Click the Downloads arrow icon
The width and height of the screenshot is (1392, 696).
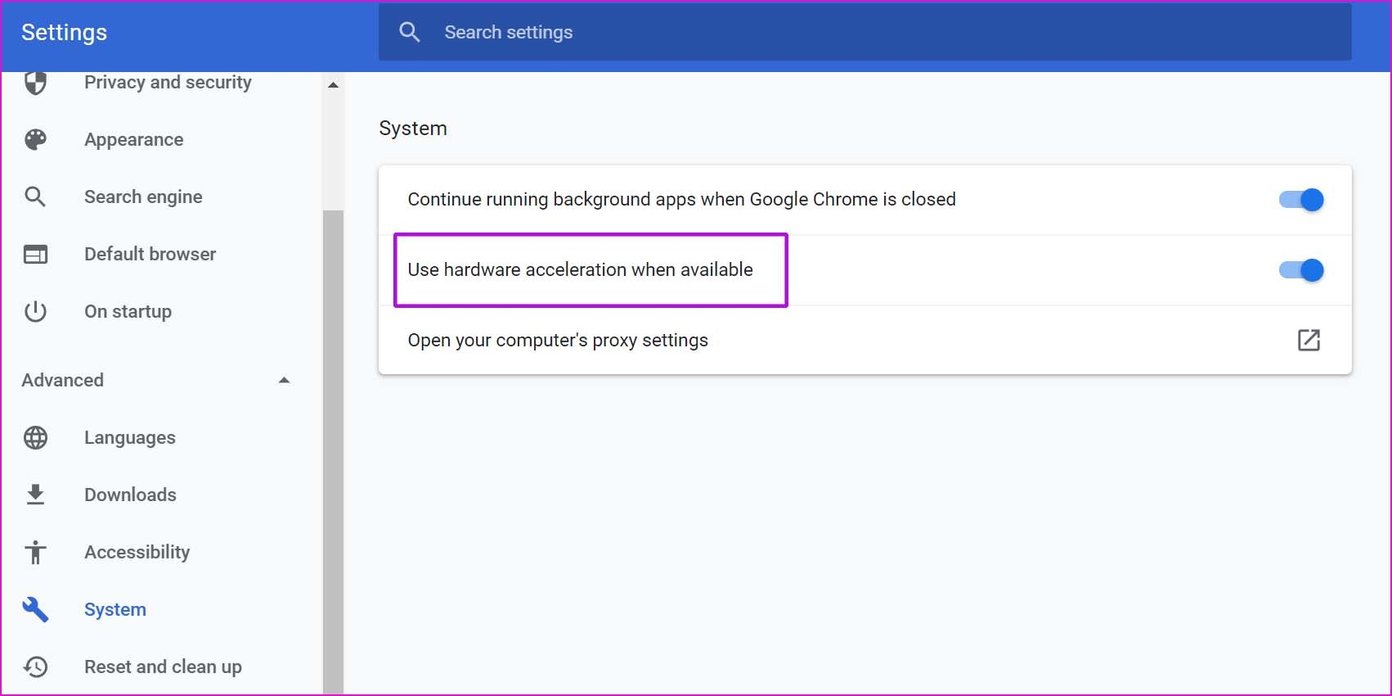coord(35,495)
